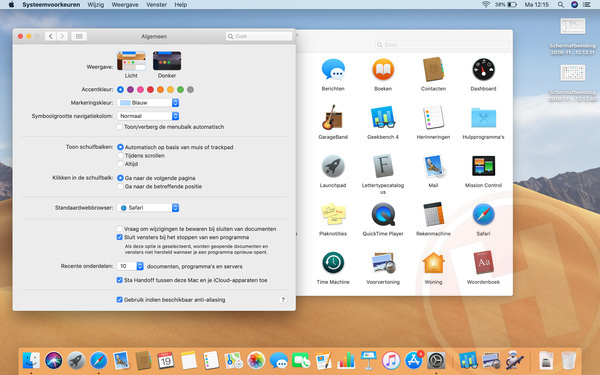
Task: Click the Finder icon in the Dock
Action: coord(31,360)
